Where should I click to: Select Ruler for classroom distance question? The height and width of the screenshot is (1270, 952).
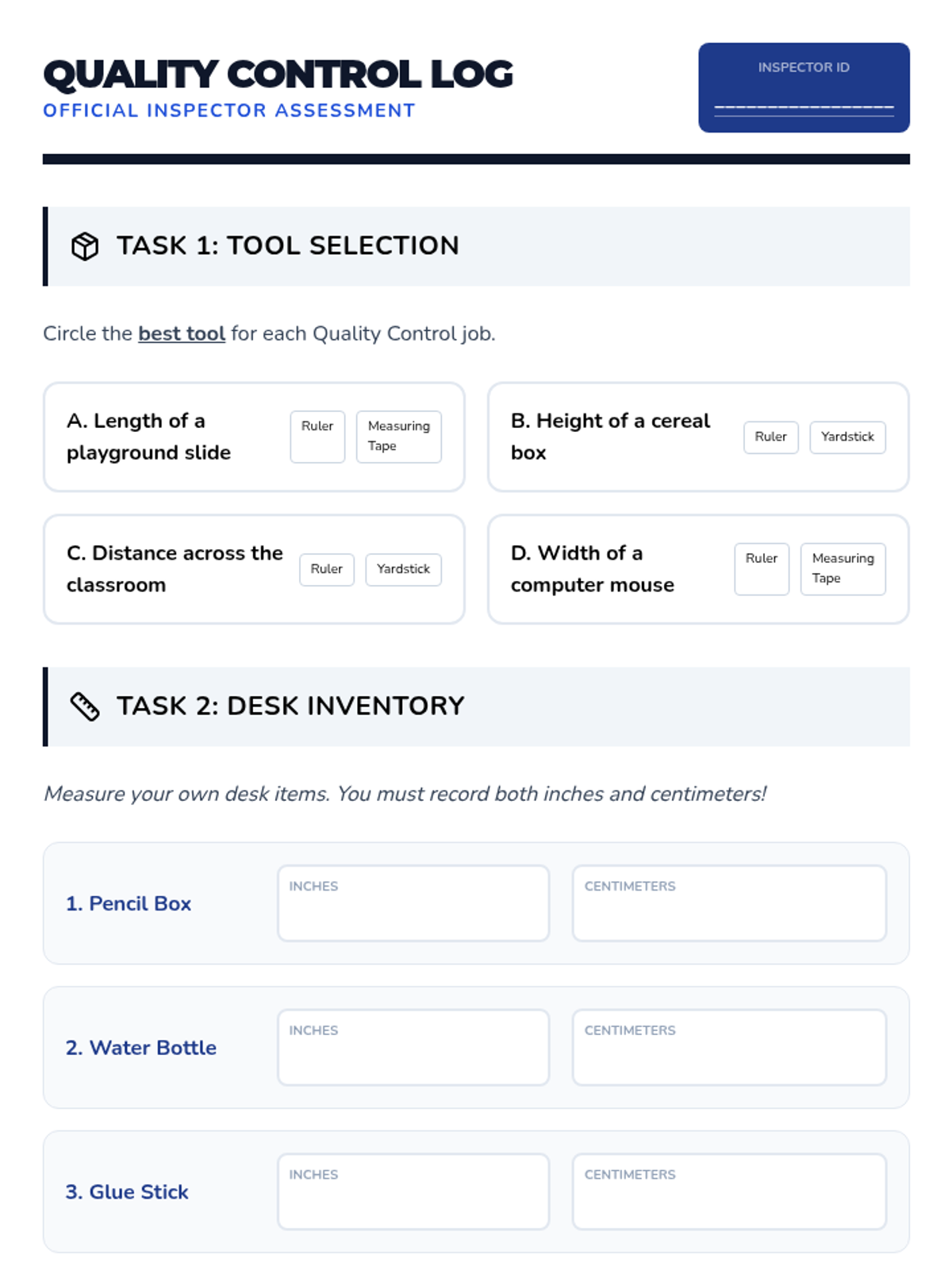(326, 569)
